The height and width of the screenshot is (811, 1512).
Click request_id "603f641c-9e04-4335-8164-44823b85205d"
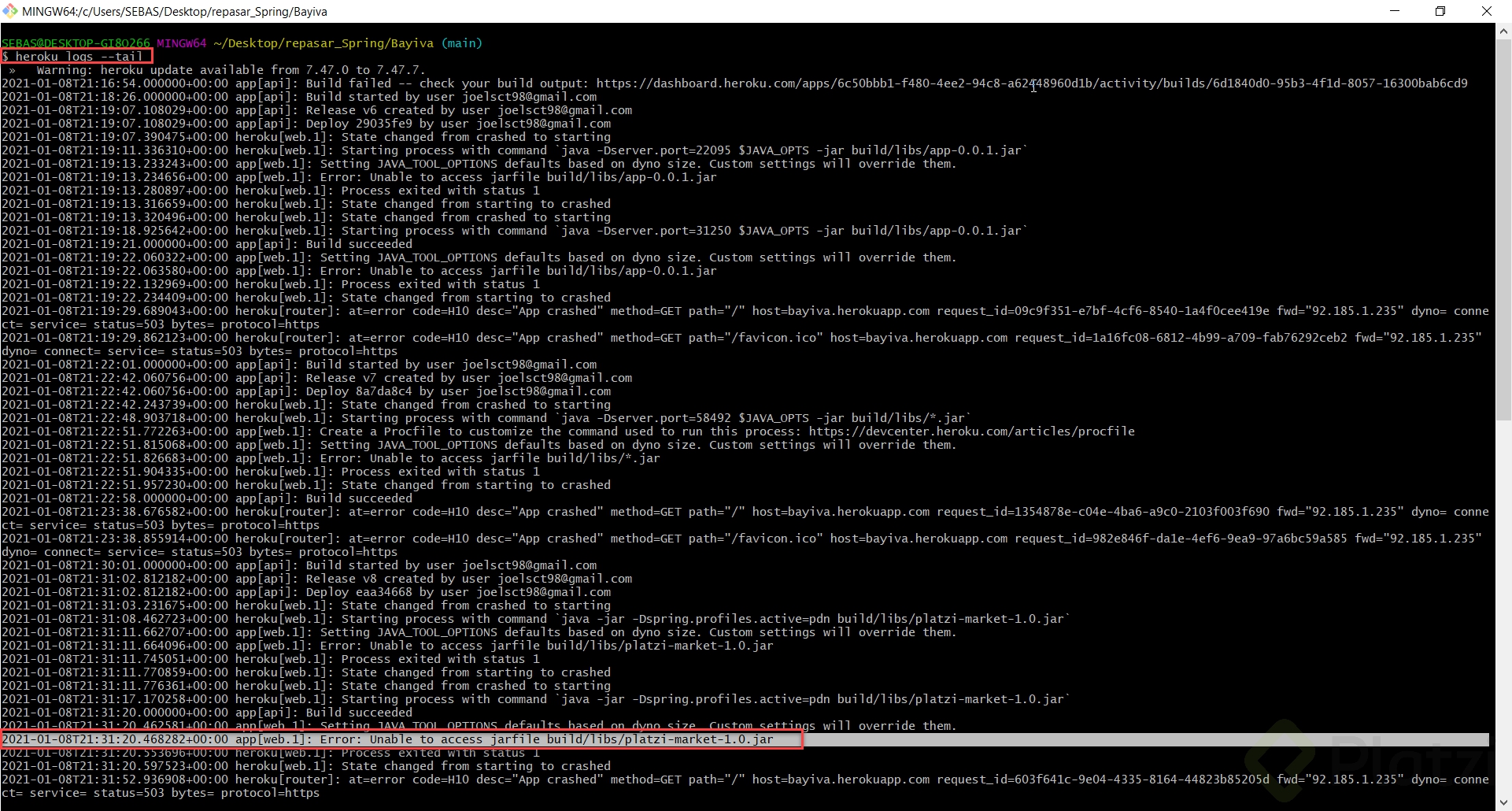point(1142,780)
